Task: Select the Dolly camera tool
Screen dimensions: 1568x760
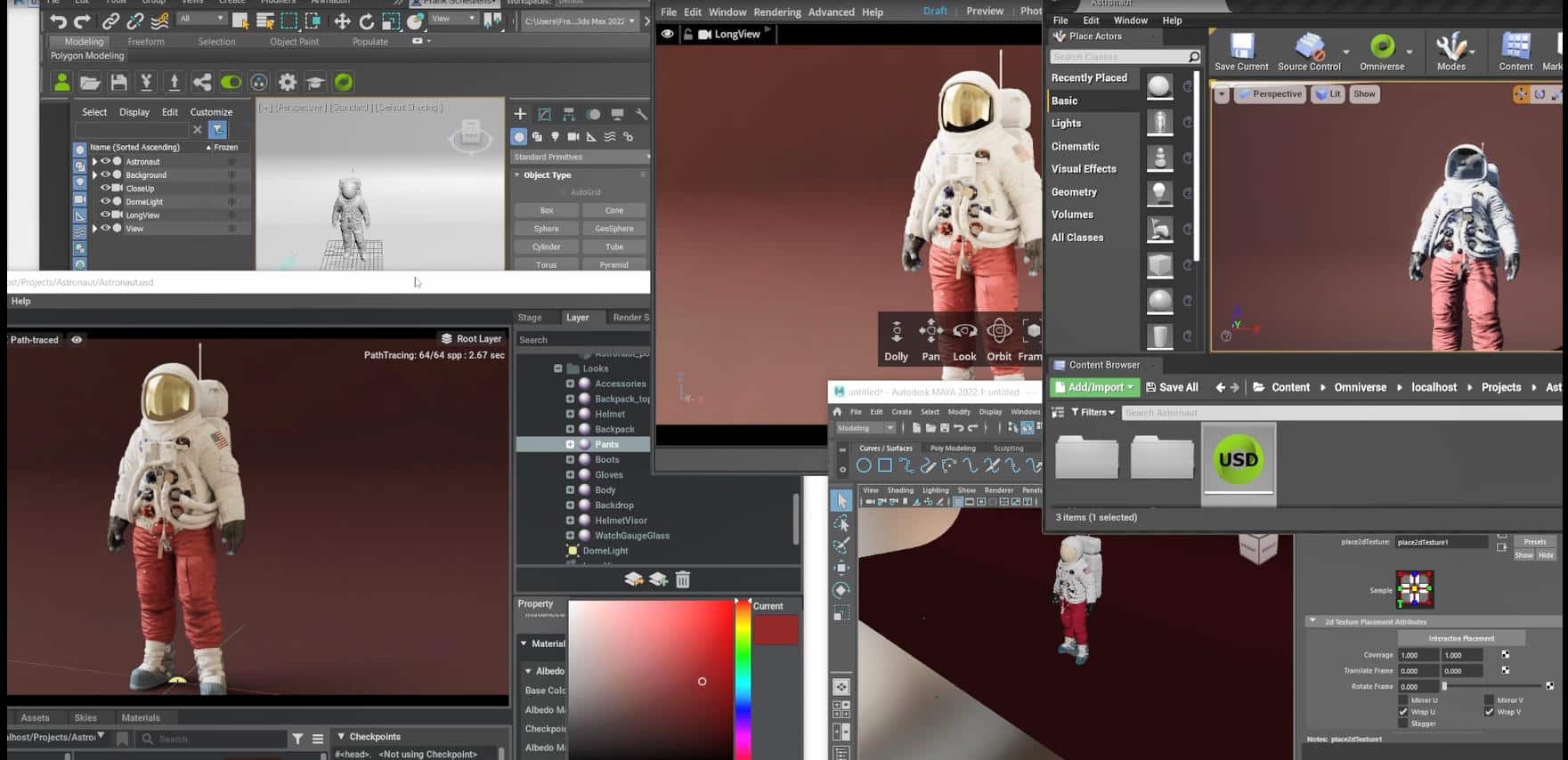Action: (x=896, y=332)
